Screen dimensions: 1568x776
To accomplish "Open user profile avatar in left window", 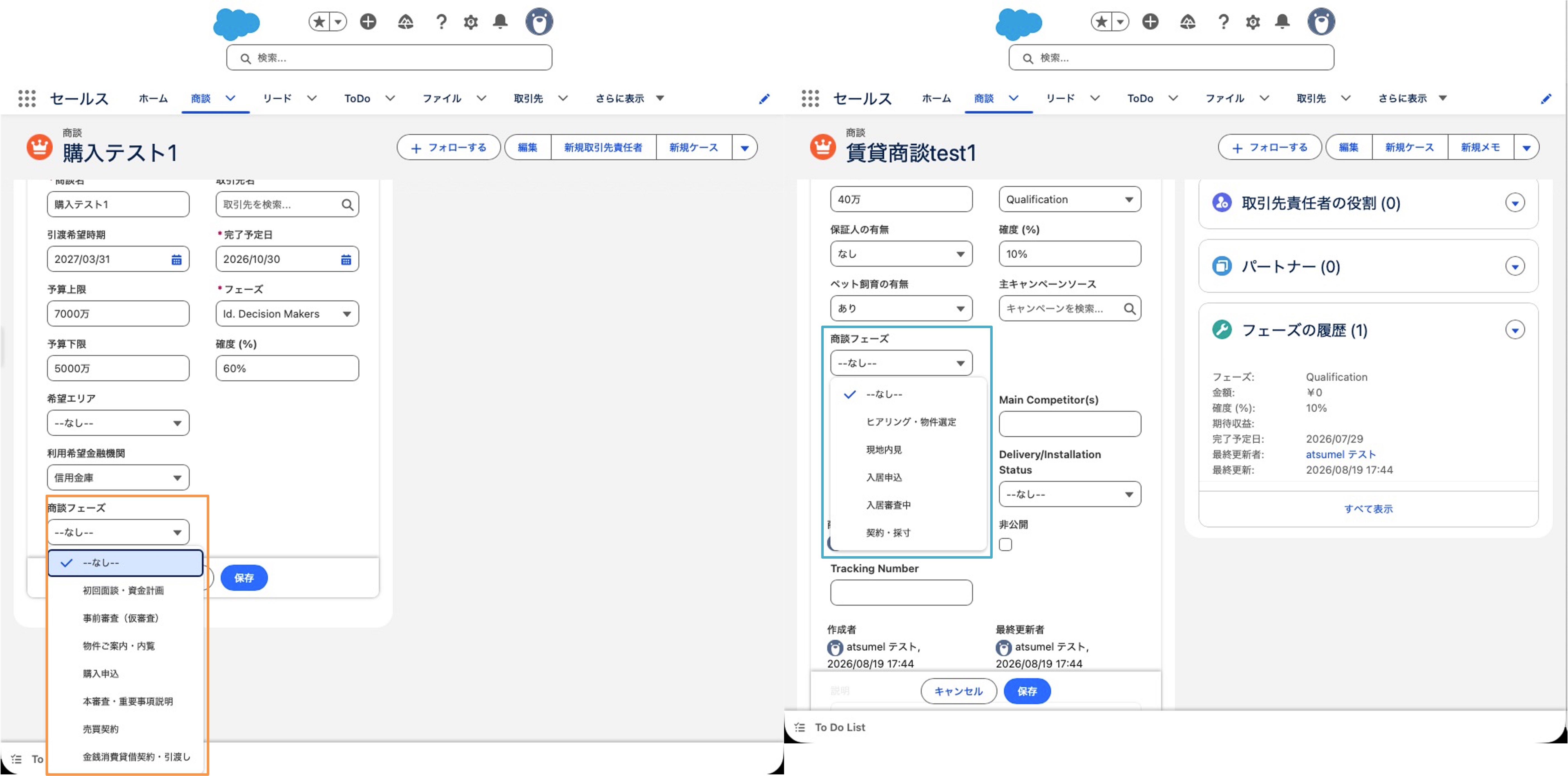I will [539, 22].
